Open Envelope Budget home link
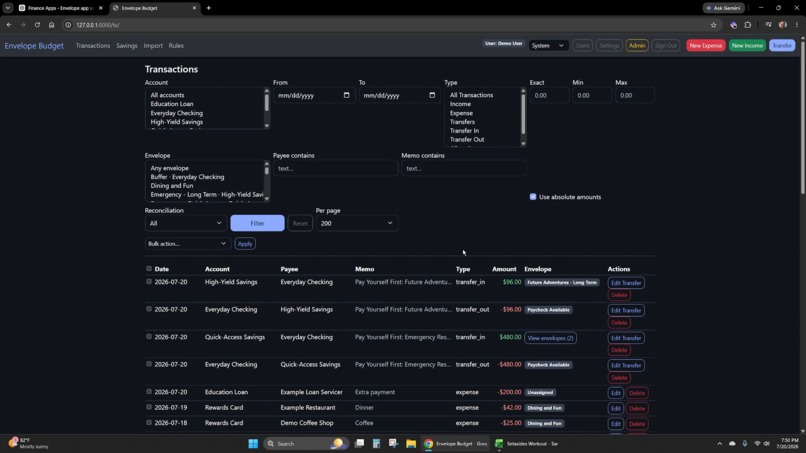The height and width of the screenshot is (453, 806). click(x=34, y=46)
